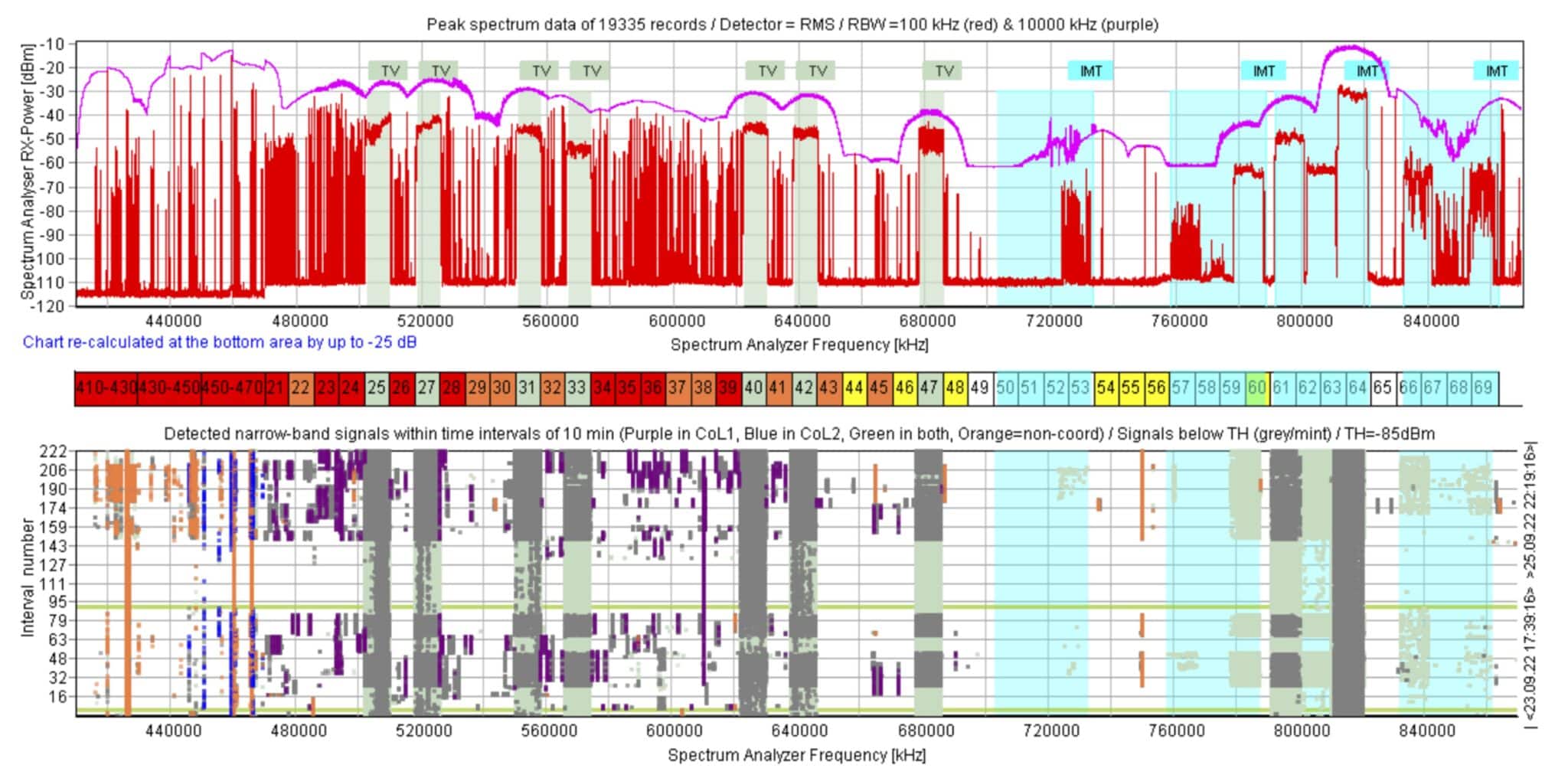Image resolution: width=1568 pixels, height=778 pixels.
Task: Click the rightmost IMT band label
Action: [x=1496, y=71]
